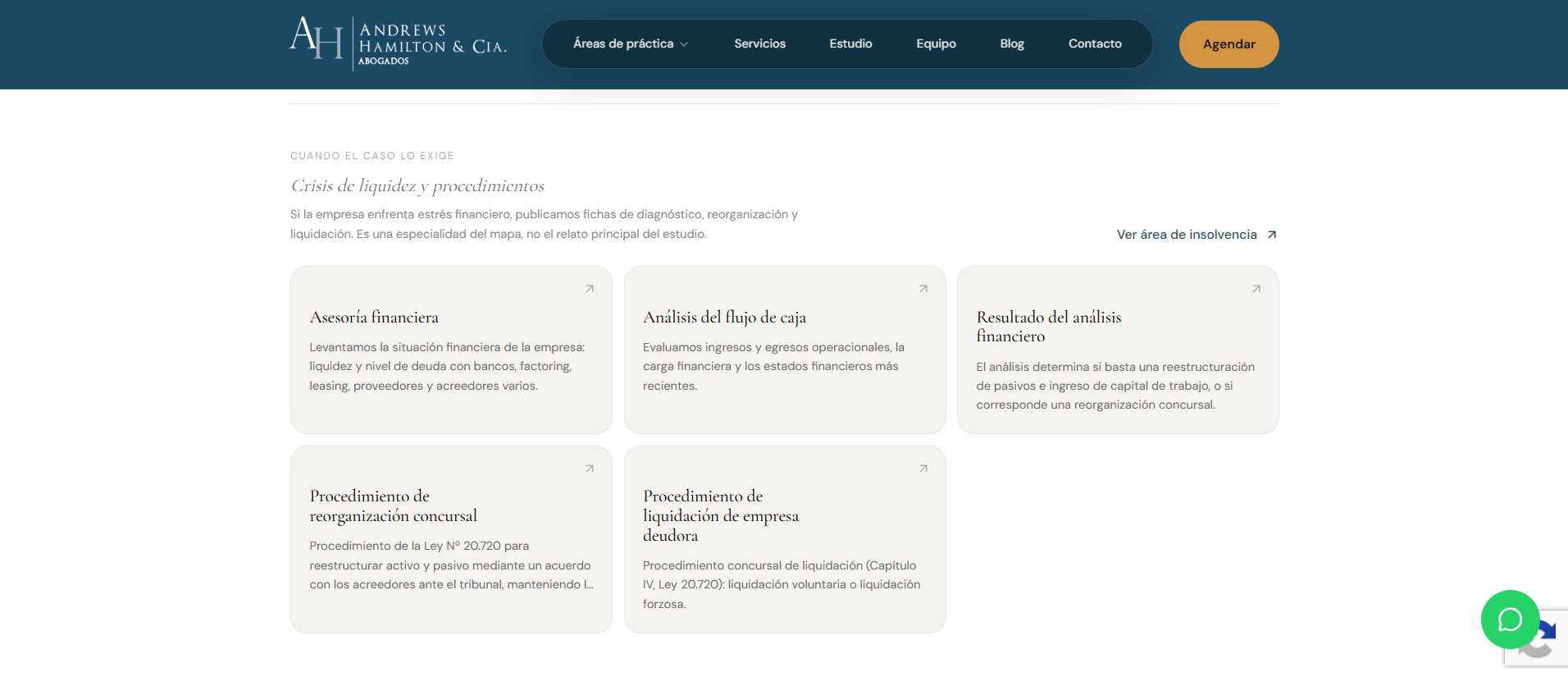
Task: Click the arrow beside Ver área de insolvencia
Action: pyautogui.click(x=1272, y=235)
